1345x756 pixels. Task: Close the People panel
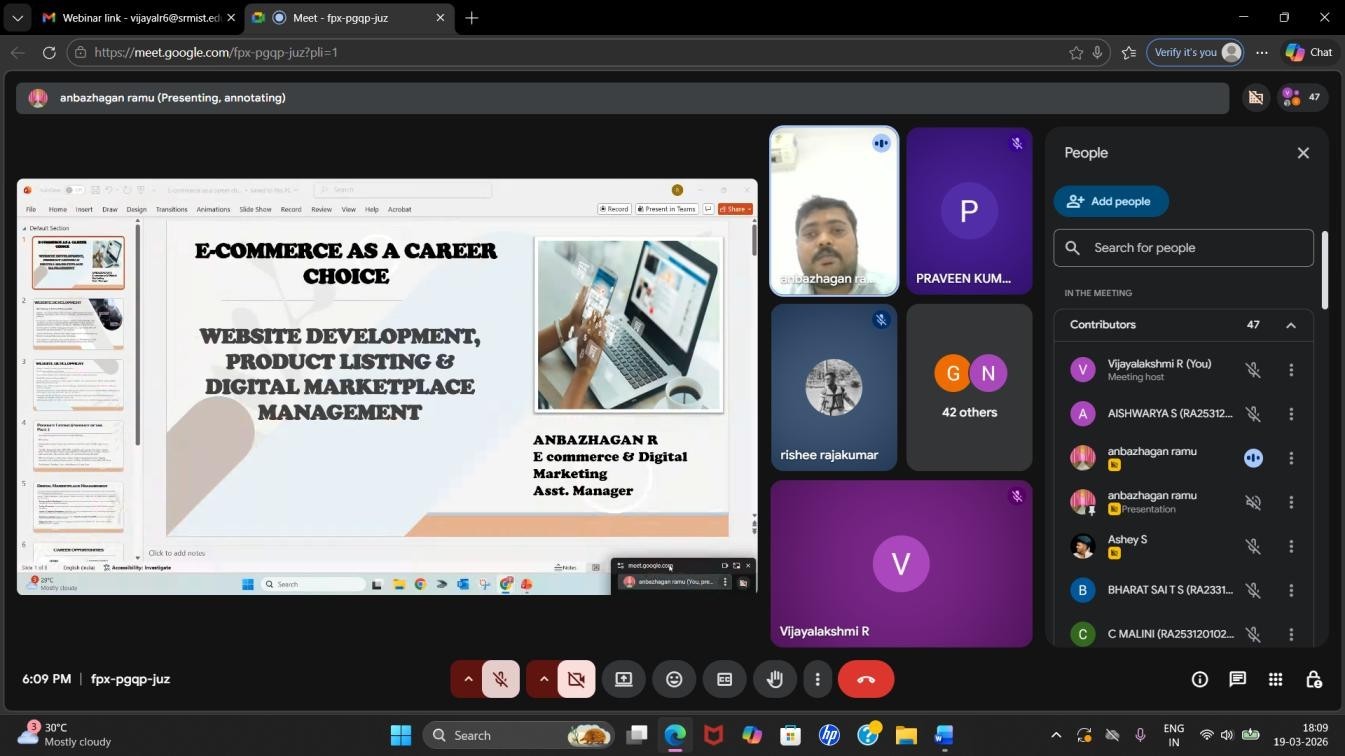(1303, 153)
